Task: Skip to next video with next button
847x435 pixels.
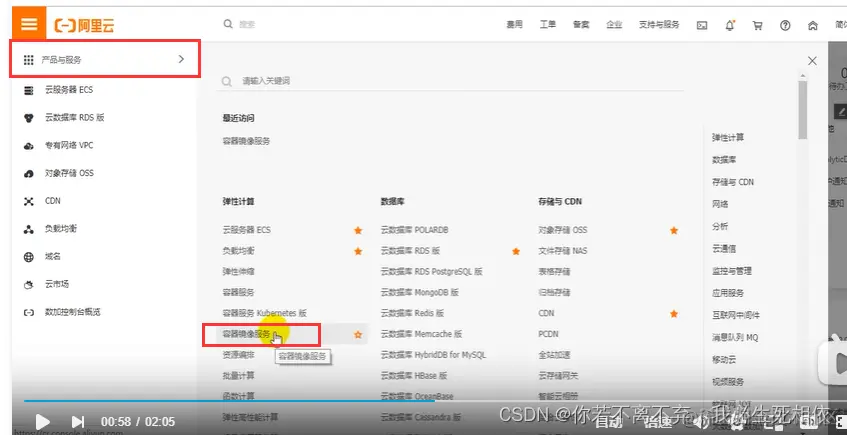Action: [x=78, y=421]
